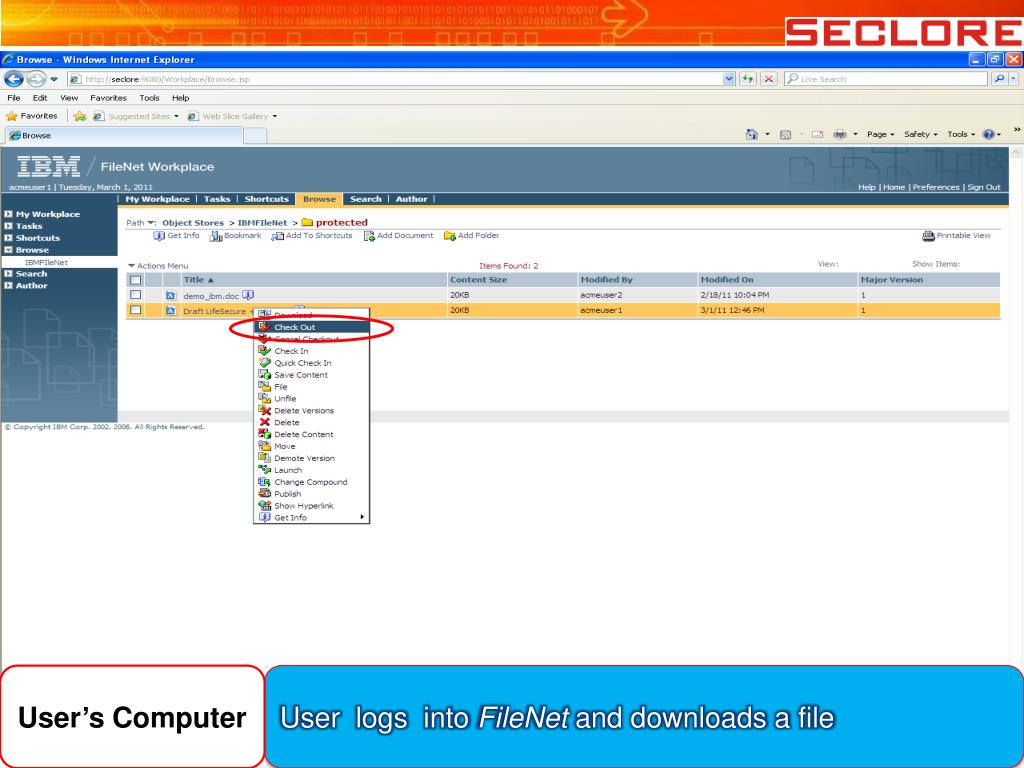Screen dimensions: 1024x768
Task: Click the Delete Content icon
Action: click(264, 434)
